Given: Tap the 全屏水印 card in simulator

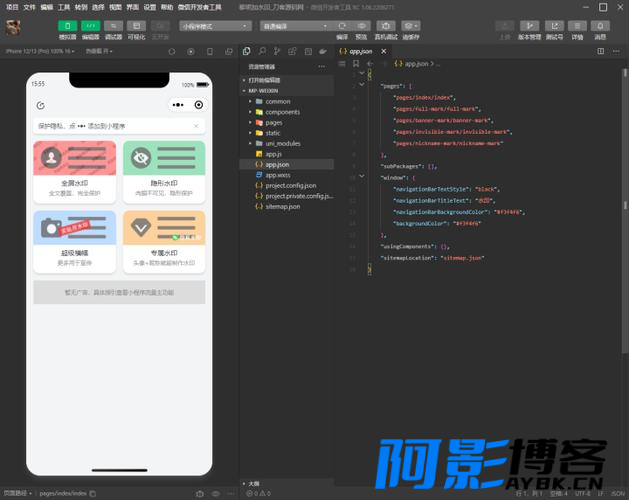Looking at the screenshot, I should click(75, 172).
